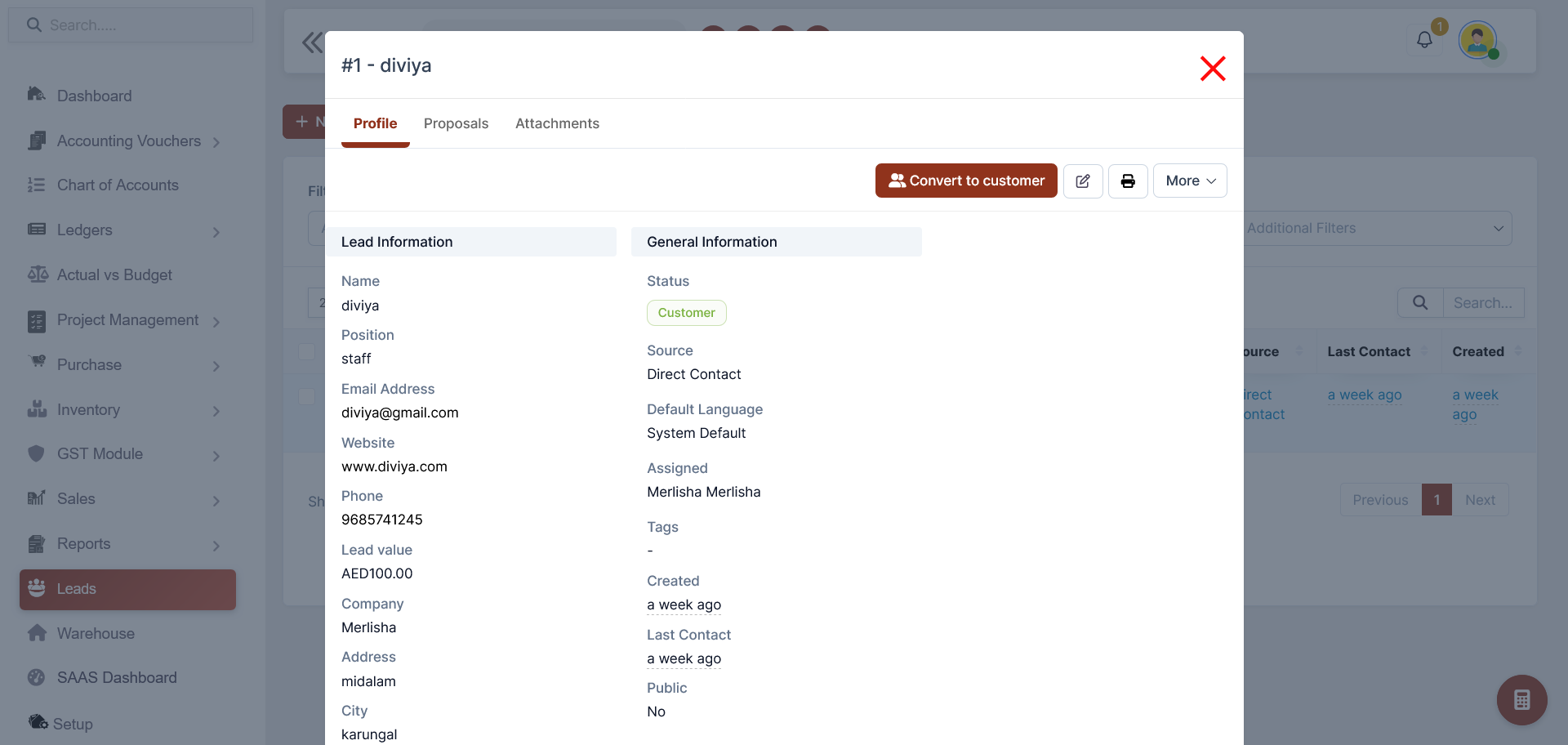Image resolution: width=1568 pixels, height=745 pixels.
Task: Open notifications bell icon
Action: [x=1424, y=40]
